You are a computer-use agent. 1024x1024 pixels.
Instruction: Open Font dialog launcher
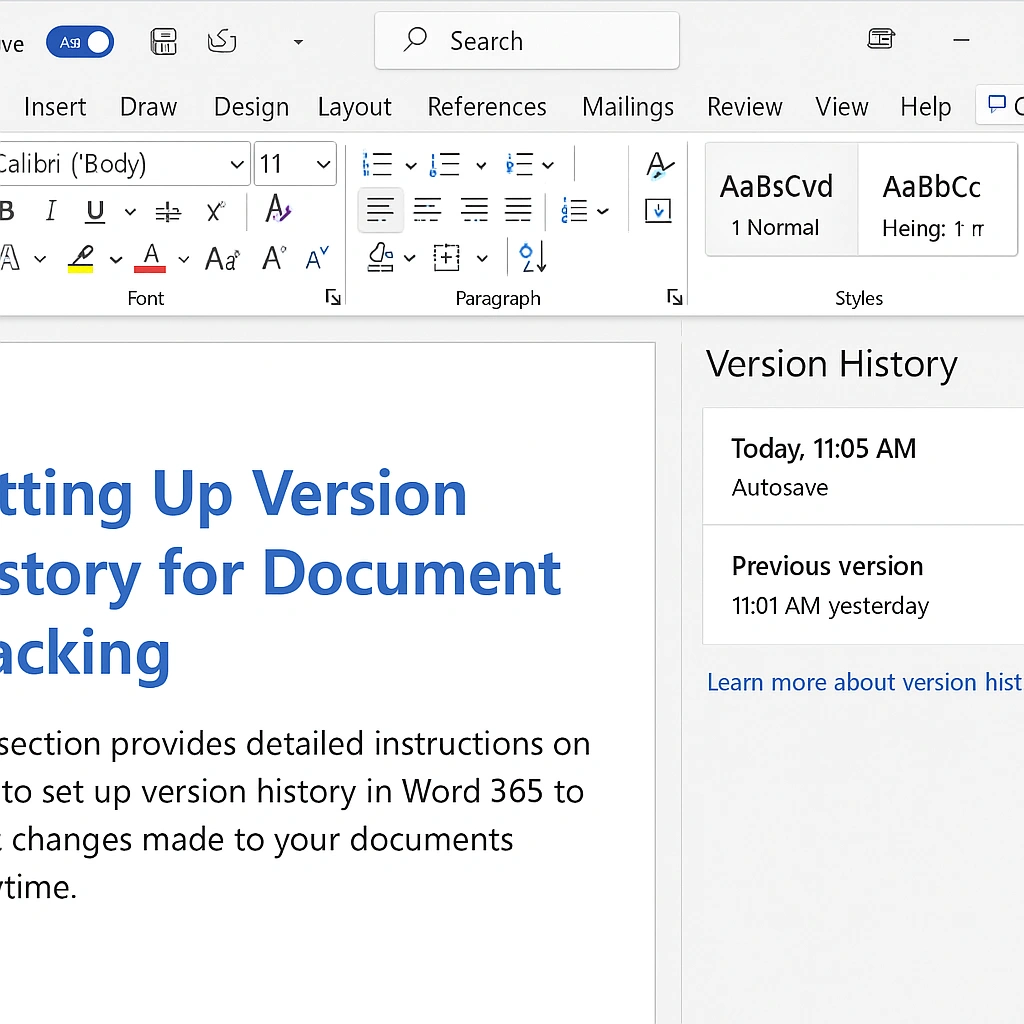tap(333, 298)
